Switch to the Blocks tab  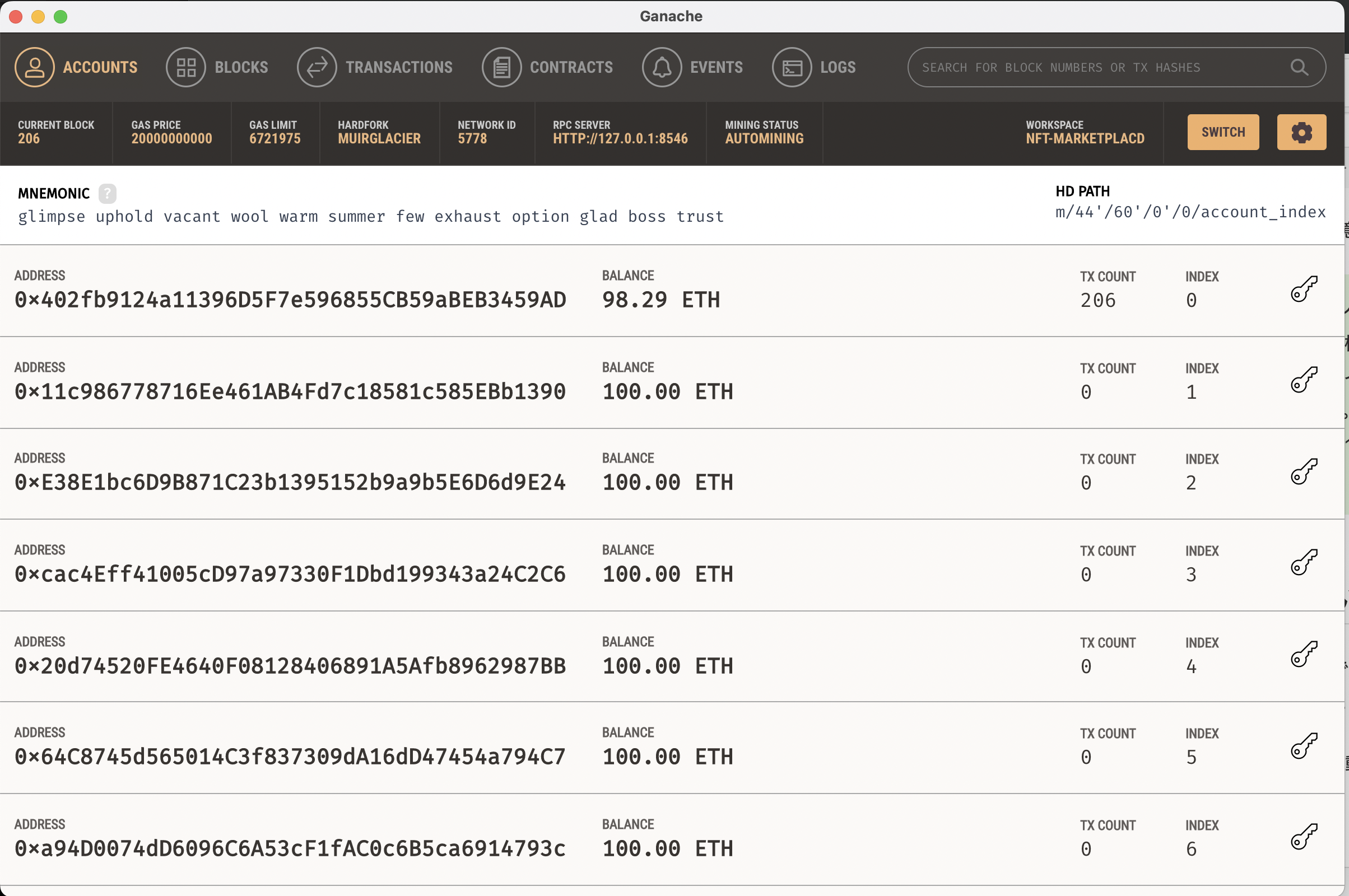point(241,67)
